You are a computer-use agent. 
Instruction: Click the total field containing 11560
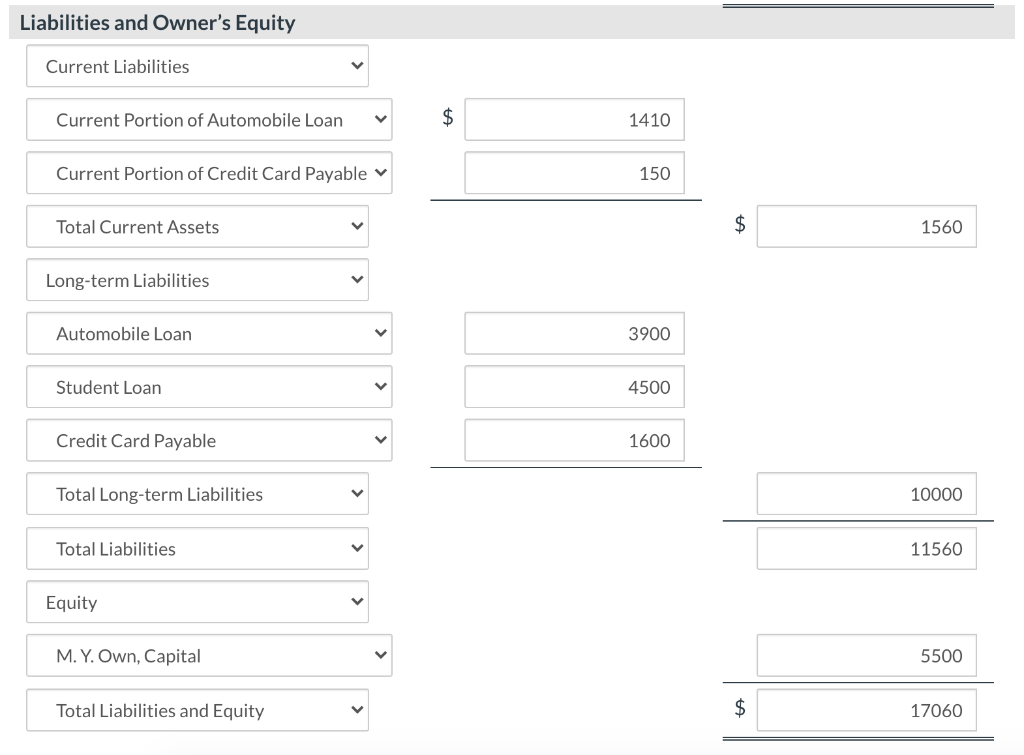[867, 549]
